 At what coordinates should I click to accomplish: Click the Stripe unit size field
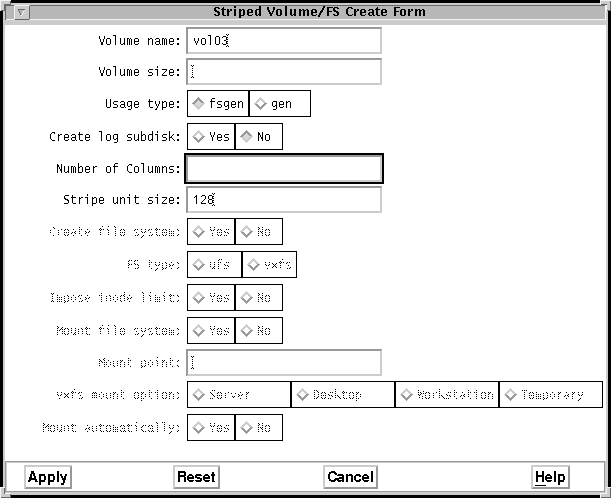284,200
